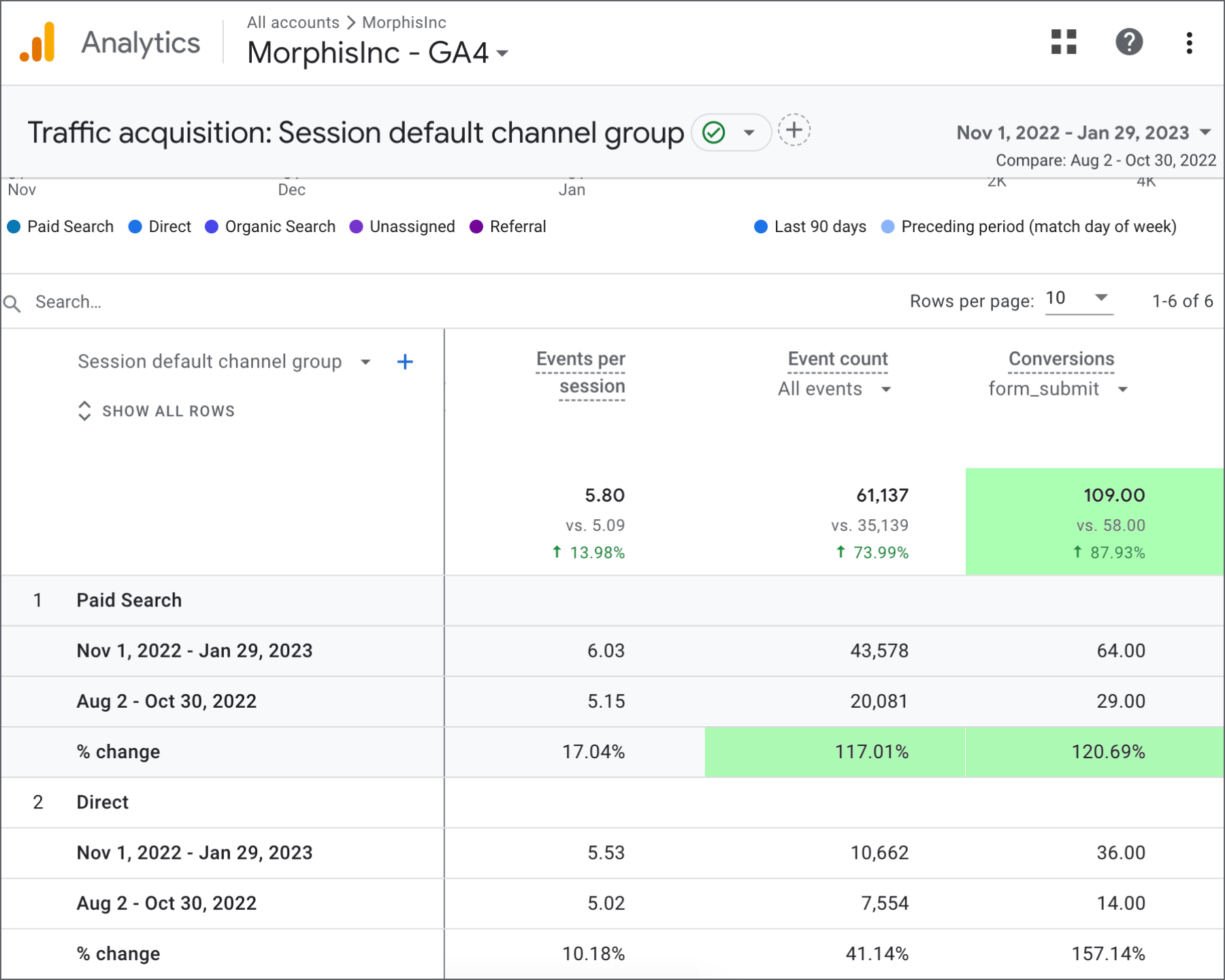This screenshot has height=980, width=1225.
Task: Open Session default channel group dimension dropdown
Action: click(x=365, y=362)
